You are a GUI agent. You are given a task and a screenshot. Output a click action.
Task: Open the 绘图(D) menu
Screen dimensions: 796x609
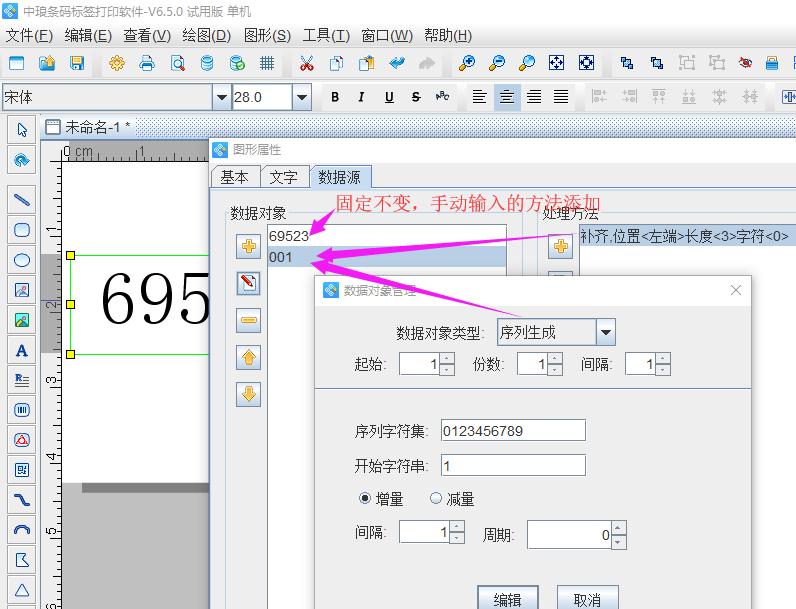click(207, 36)
